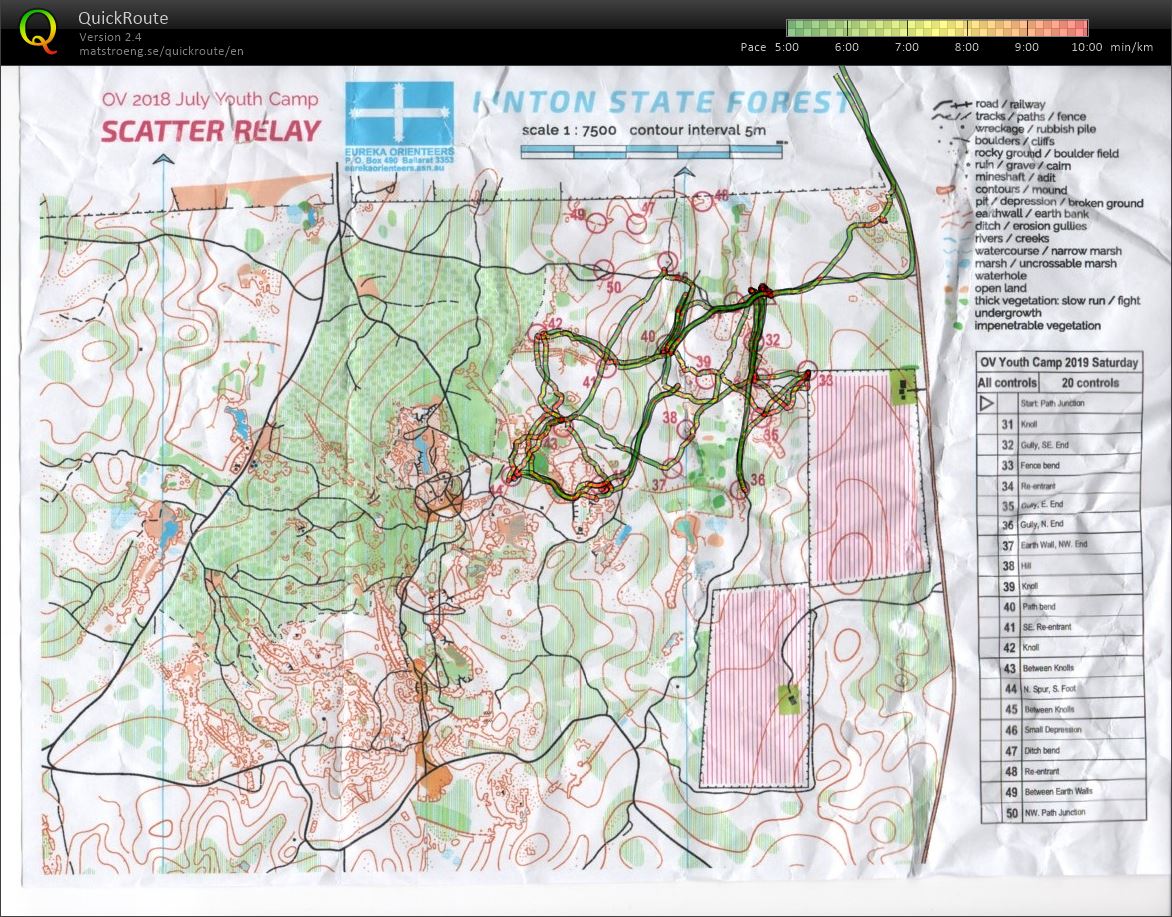Click control circle 36 on the map
This screenshot has width=1172, height=917.
pyautogui.click(x=739, y=490)
